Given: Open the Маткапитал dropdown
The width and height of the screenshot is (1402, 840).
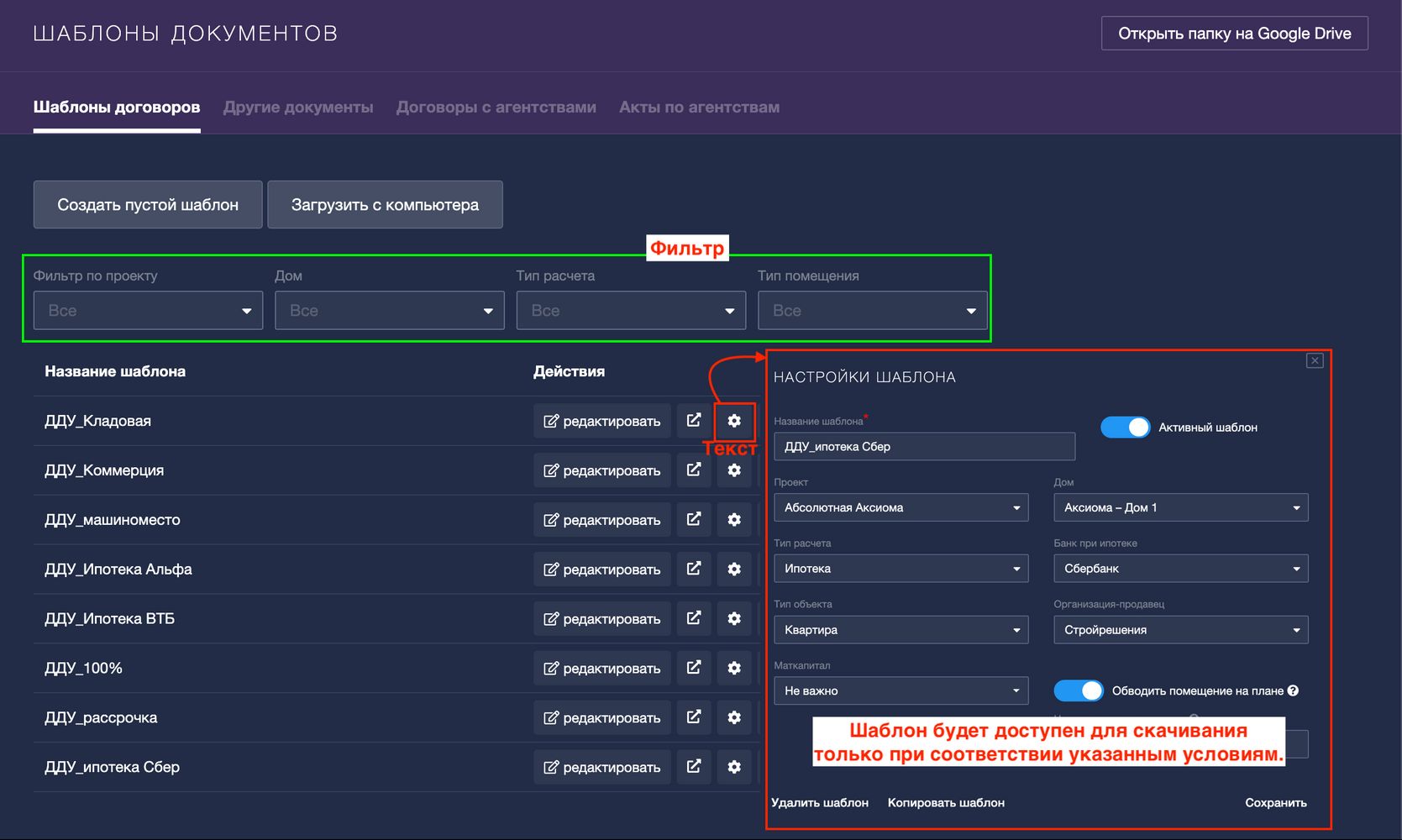Looking at the screenshot, I should 901,690.
